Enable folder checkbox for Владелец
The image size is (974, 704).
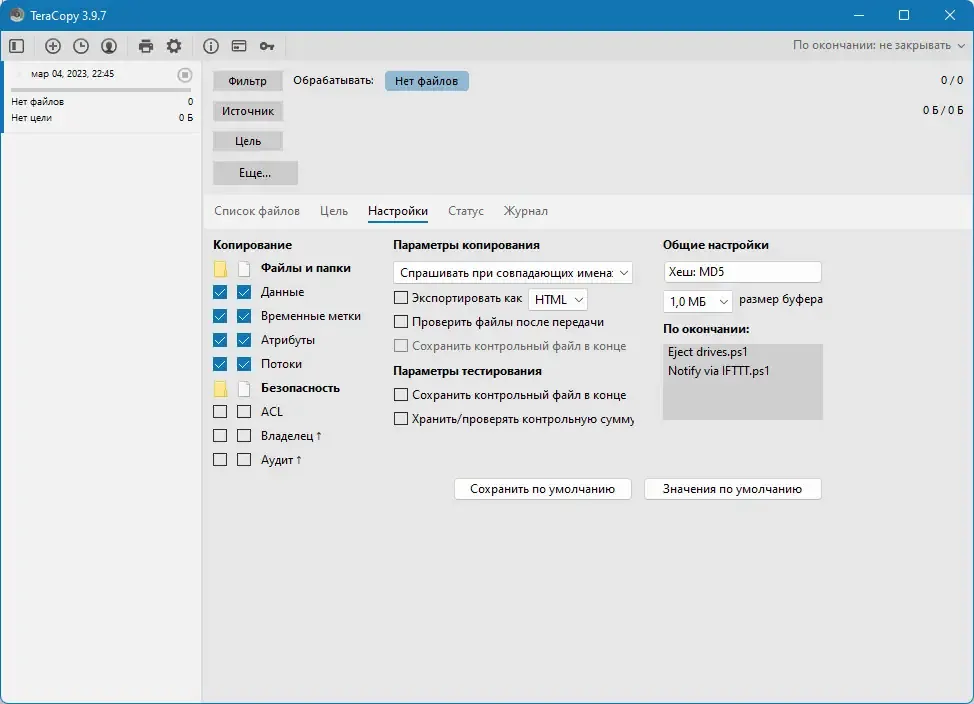[x=220, y=436]
